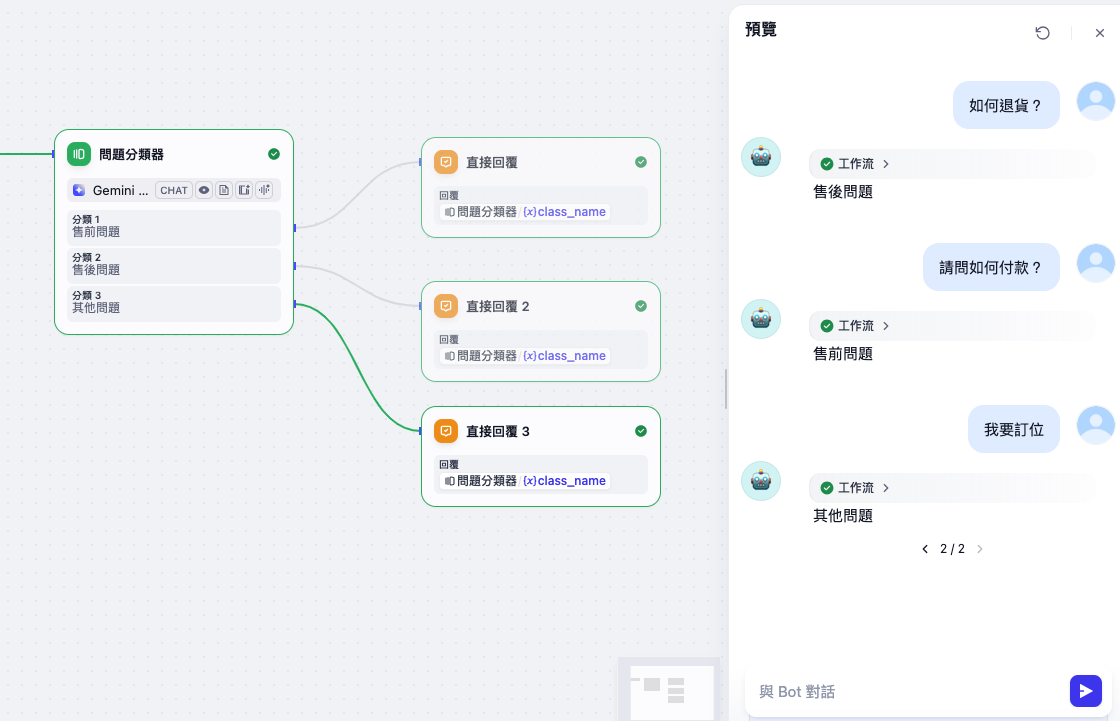Click the 直接回覆 3 node icon
This screenshot has height=721, width=1120.
(x=446, y=431)
